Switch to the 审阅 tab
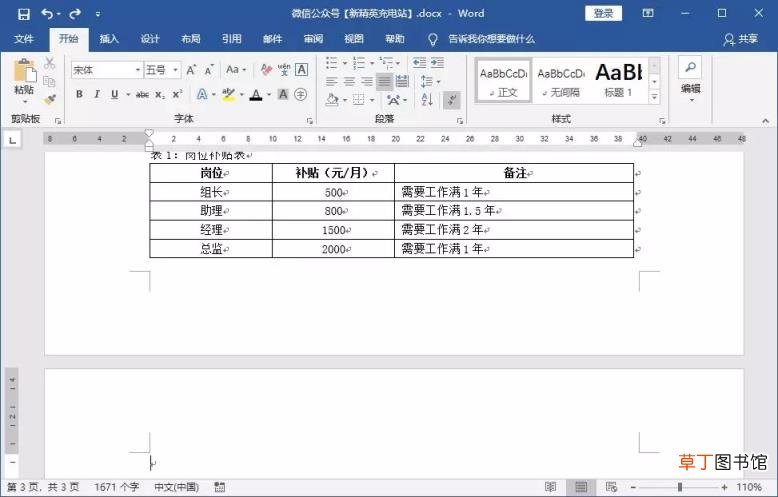The width and height of the screenshot is (778, 497). [x=313, y=39]
